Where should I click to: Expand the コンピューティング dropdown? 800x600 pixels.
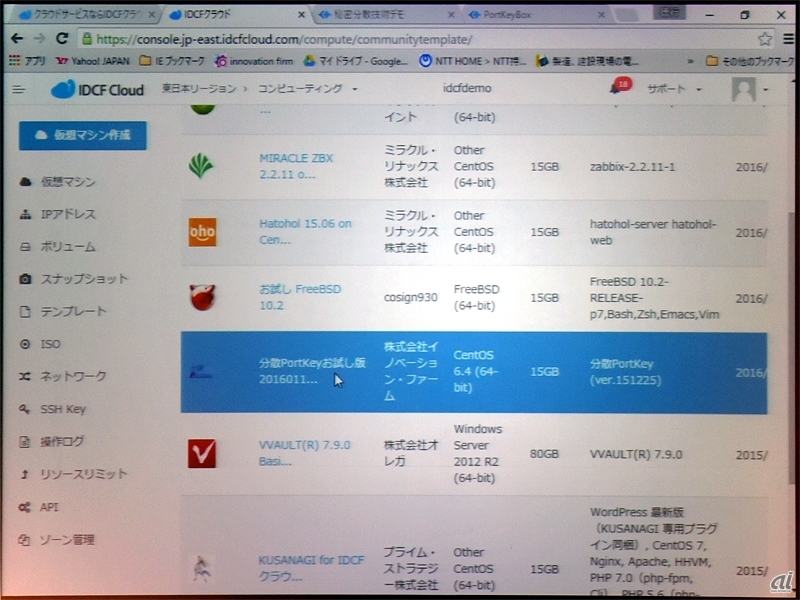[307, 88]
